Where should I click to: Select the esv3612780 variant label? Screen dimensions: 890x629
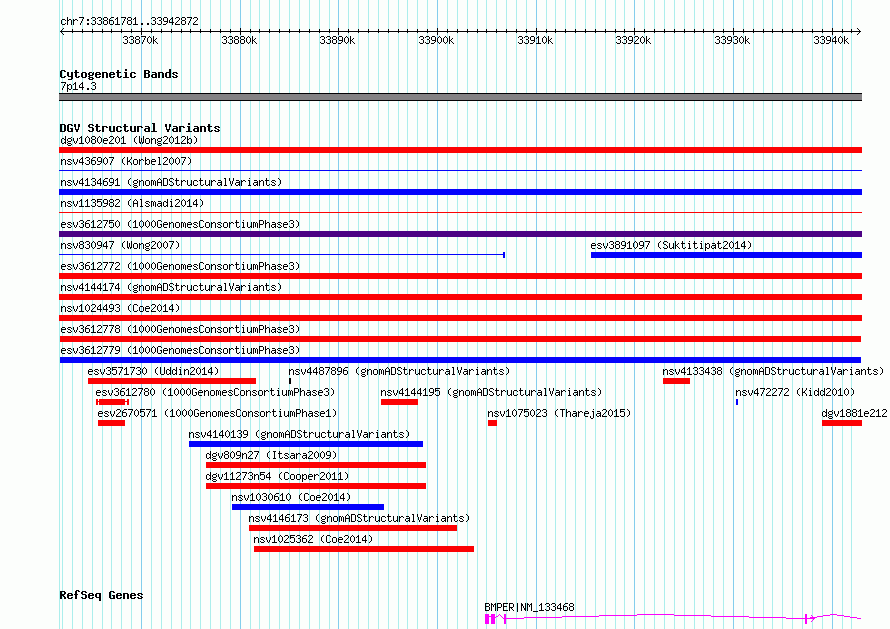click(x=215, y=392)
